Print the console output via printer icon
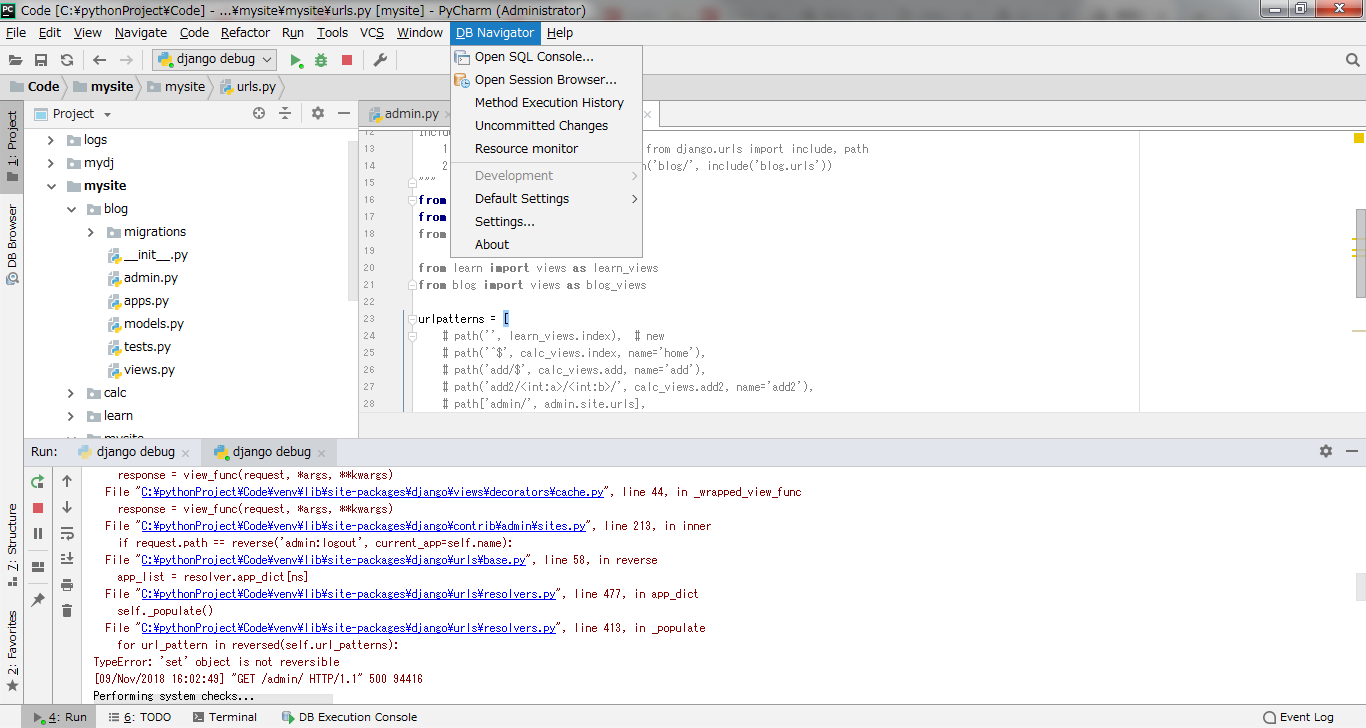Screen dimensions: 1366x728 [67, 585]
